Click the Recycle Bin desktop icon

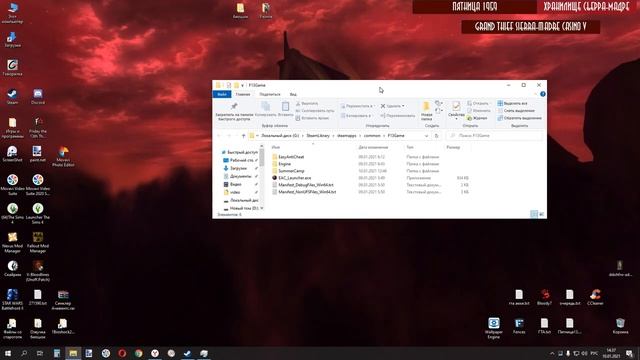[x=620, y=326]
